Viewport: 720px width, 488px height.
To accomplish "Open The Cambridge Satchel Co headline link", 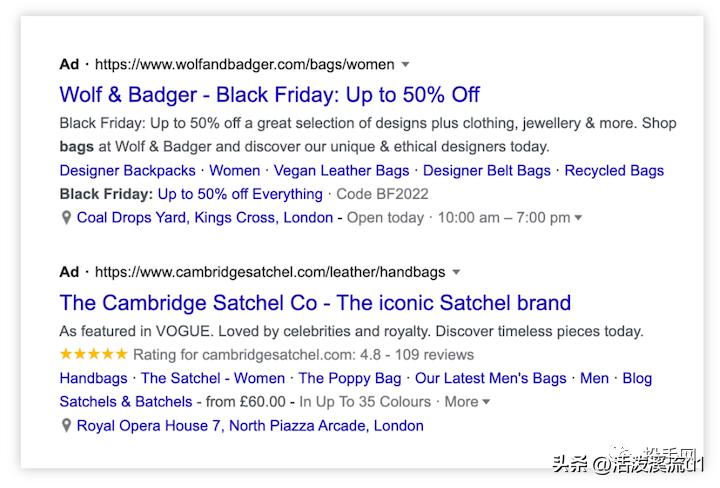I will [315, 303].
